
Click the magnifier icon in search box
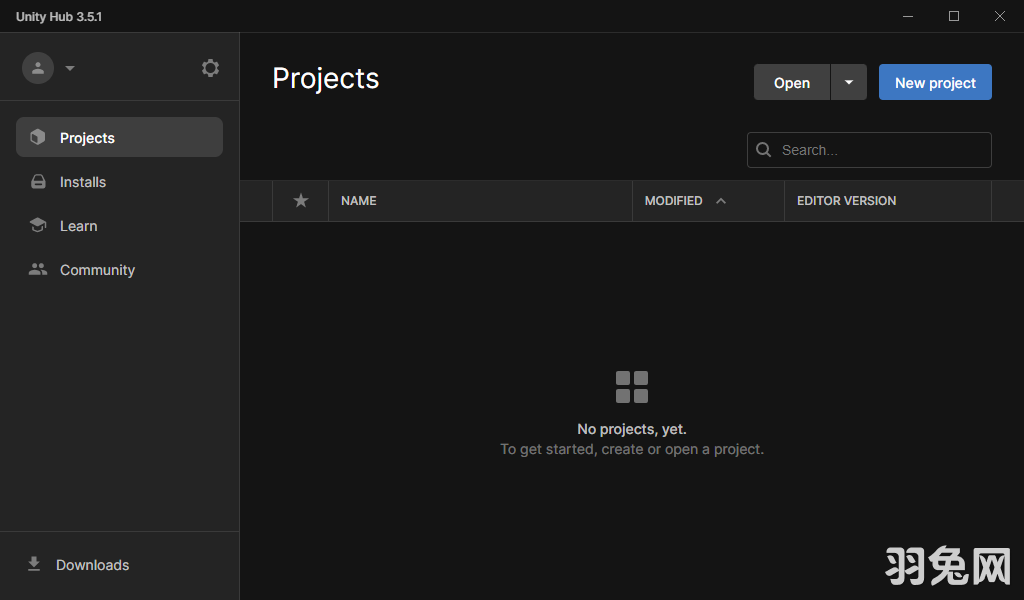764,150
